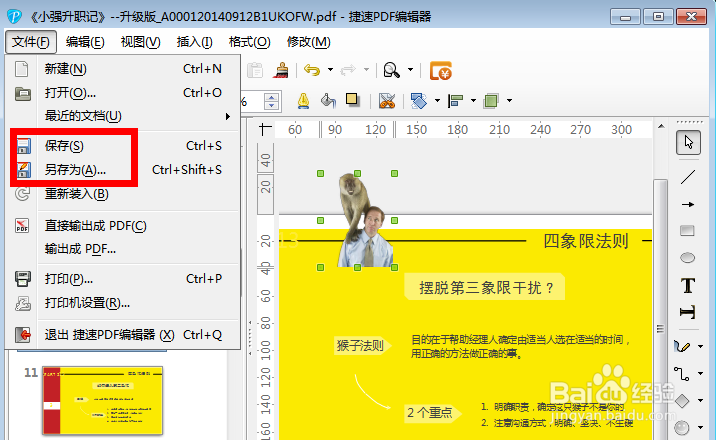716x440 pixels.
Task: Click the Save floppy disk icon
Action: coord(23,146)
